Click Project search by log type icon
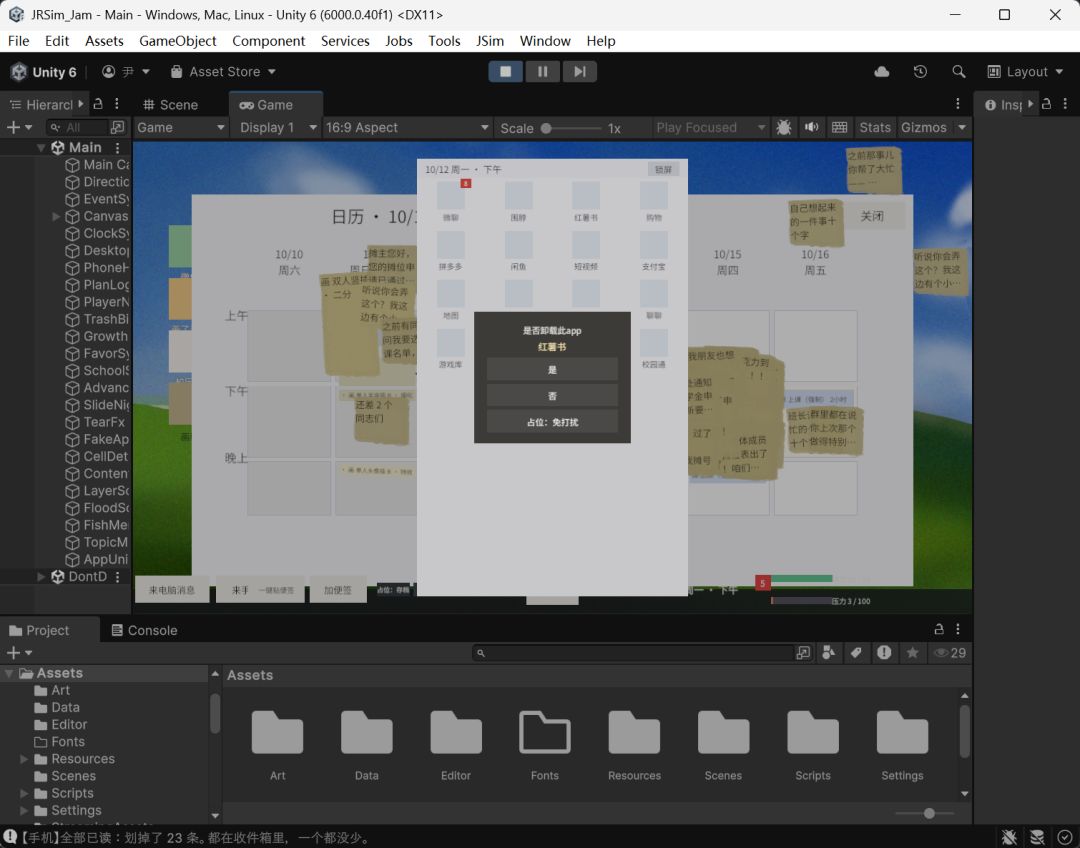 tap(884, 652)
